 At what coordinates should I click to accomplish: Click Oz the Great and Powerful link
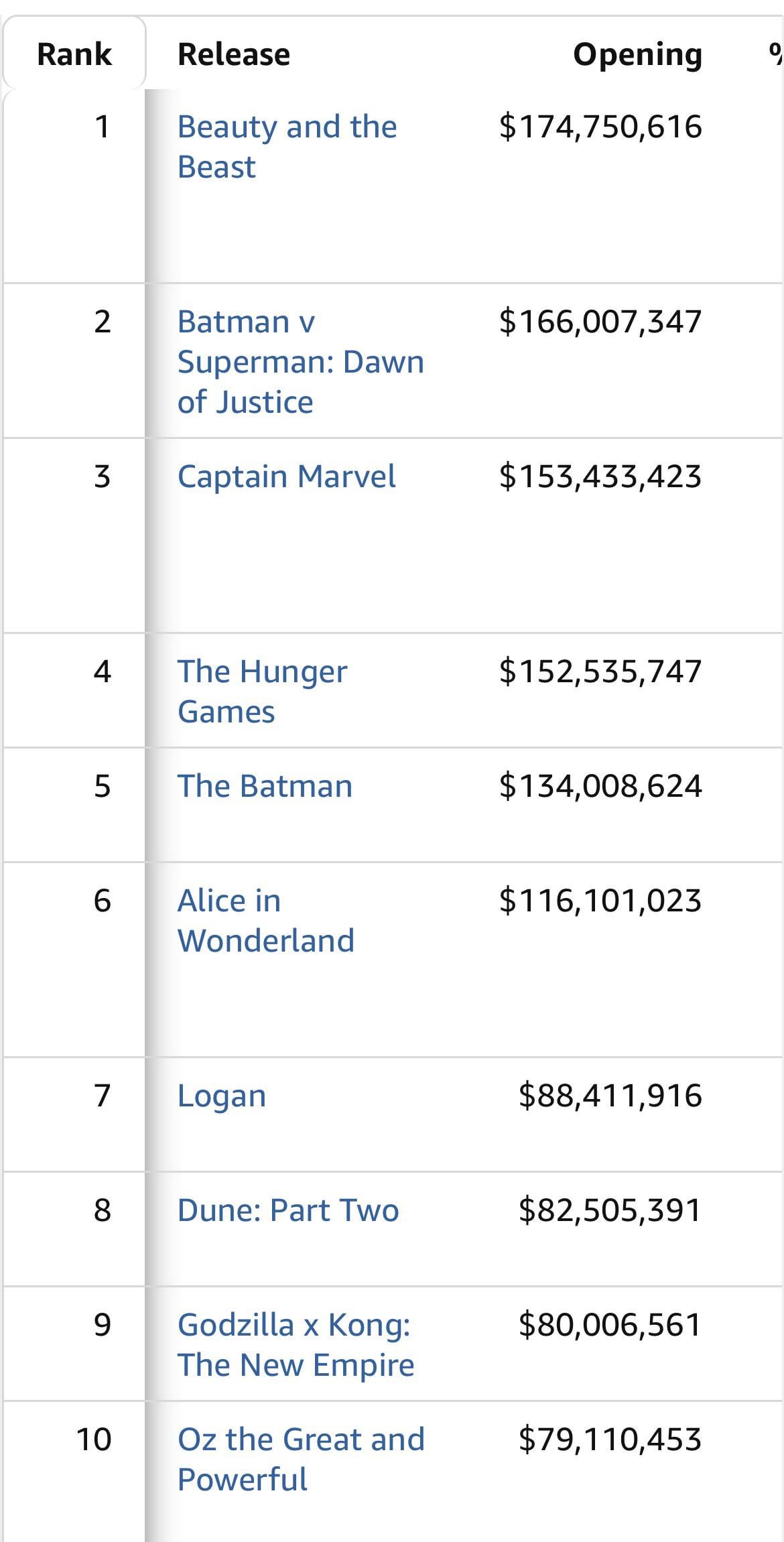(x=301, y=1459)
